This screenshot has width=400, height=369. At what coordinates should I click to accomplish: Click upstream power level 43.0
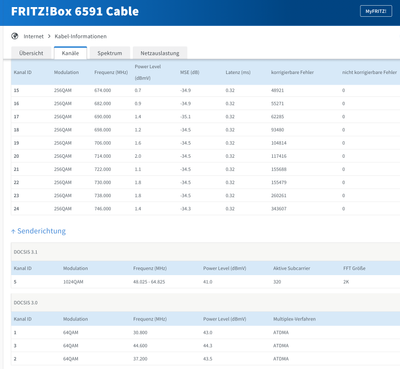click(x=208, y=333)
